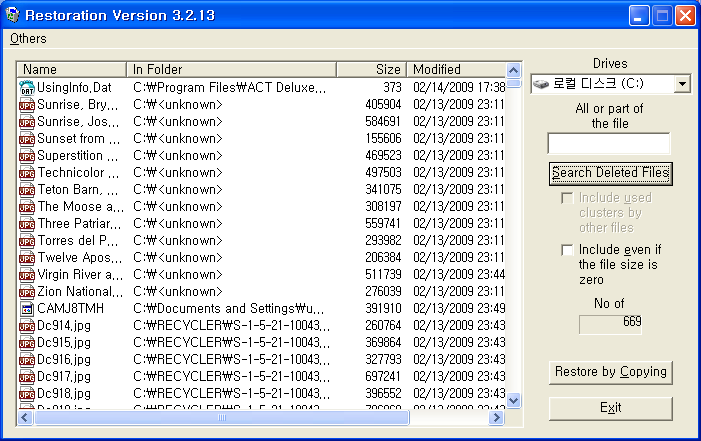
Task: Click the JPG icon beside Dc917.jpg
Action: pyautogui.click(x=27, y=377)
